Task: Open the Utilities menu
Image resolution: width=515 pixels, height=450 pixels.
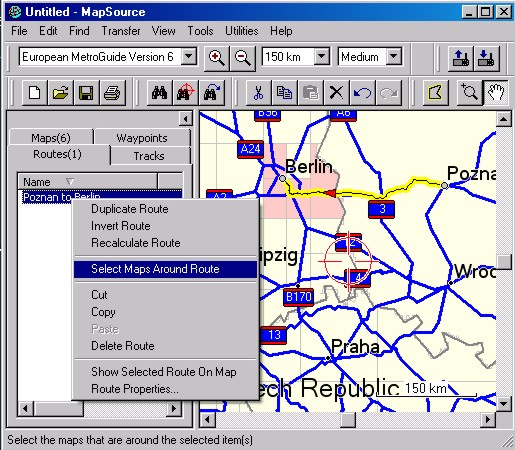Action: click(x=242, y=31)
